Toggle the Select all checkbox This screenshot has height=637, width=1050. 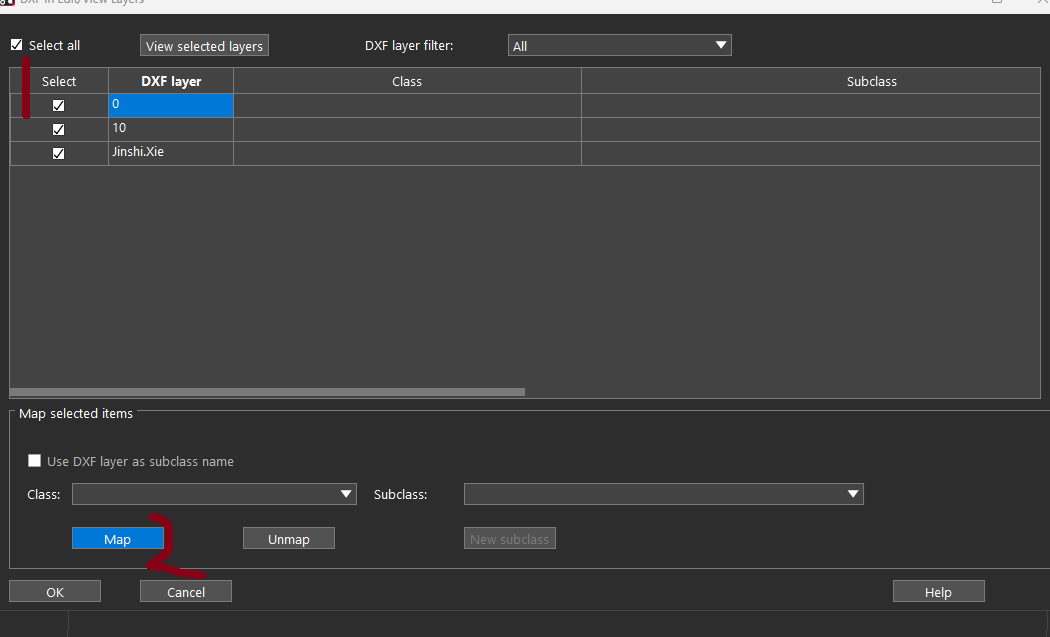click(x=17, y=45)
